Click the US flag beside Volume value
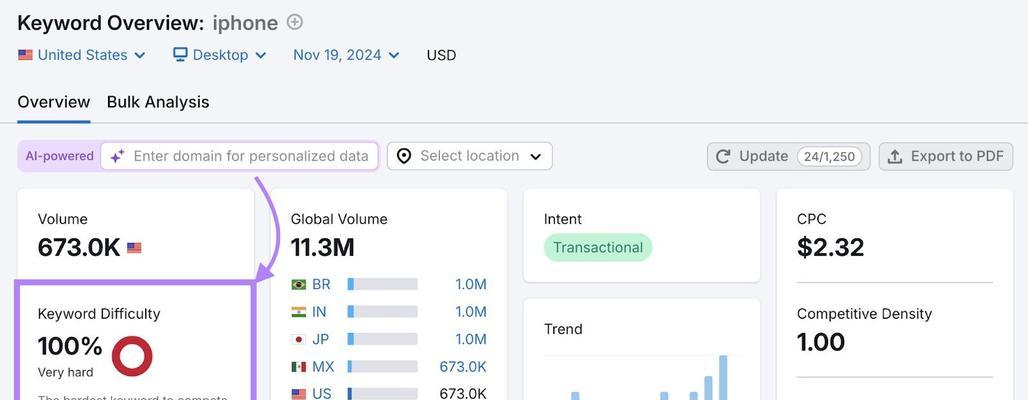The image size is (1028, 400). (134, 248)
